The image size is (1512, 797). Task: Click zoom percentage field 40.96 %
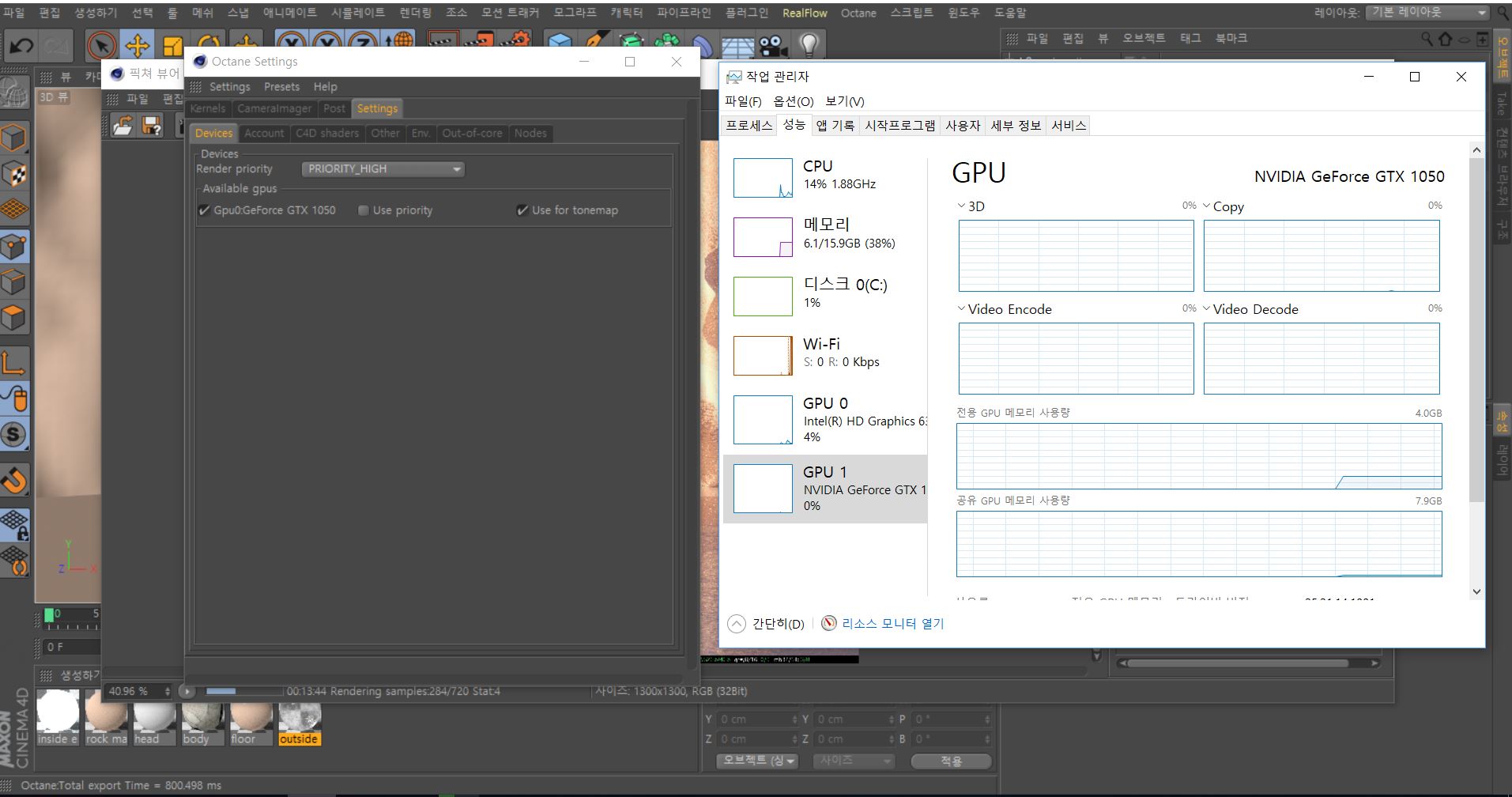click(139, 691)
